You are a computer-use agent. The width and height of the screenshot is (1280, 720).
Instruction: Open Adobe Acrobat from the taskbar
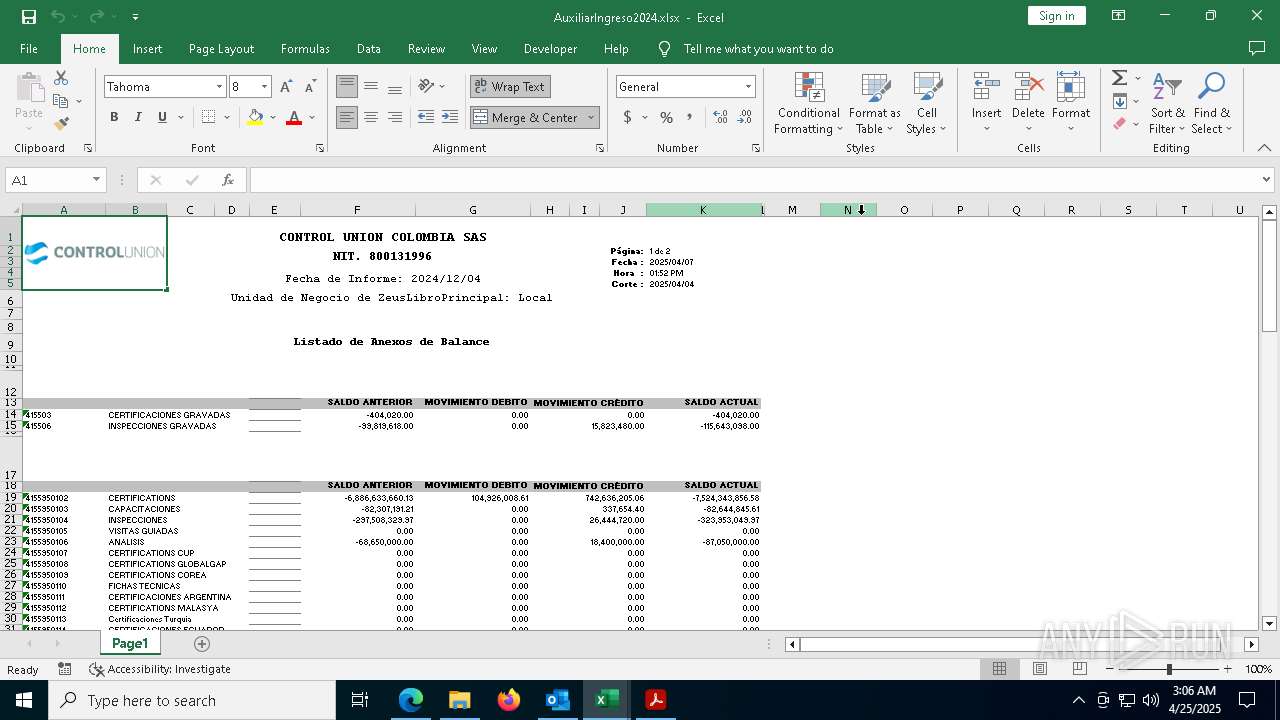point(655,700)
